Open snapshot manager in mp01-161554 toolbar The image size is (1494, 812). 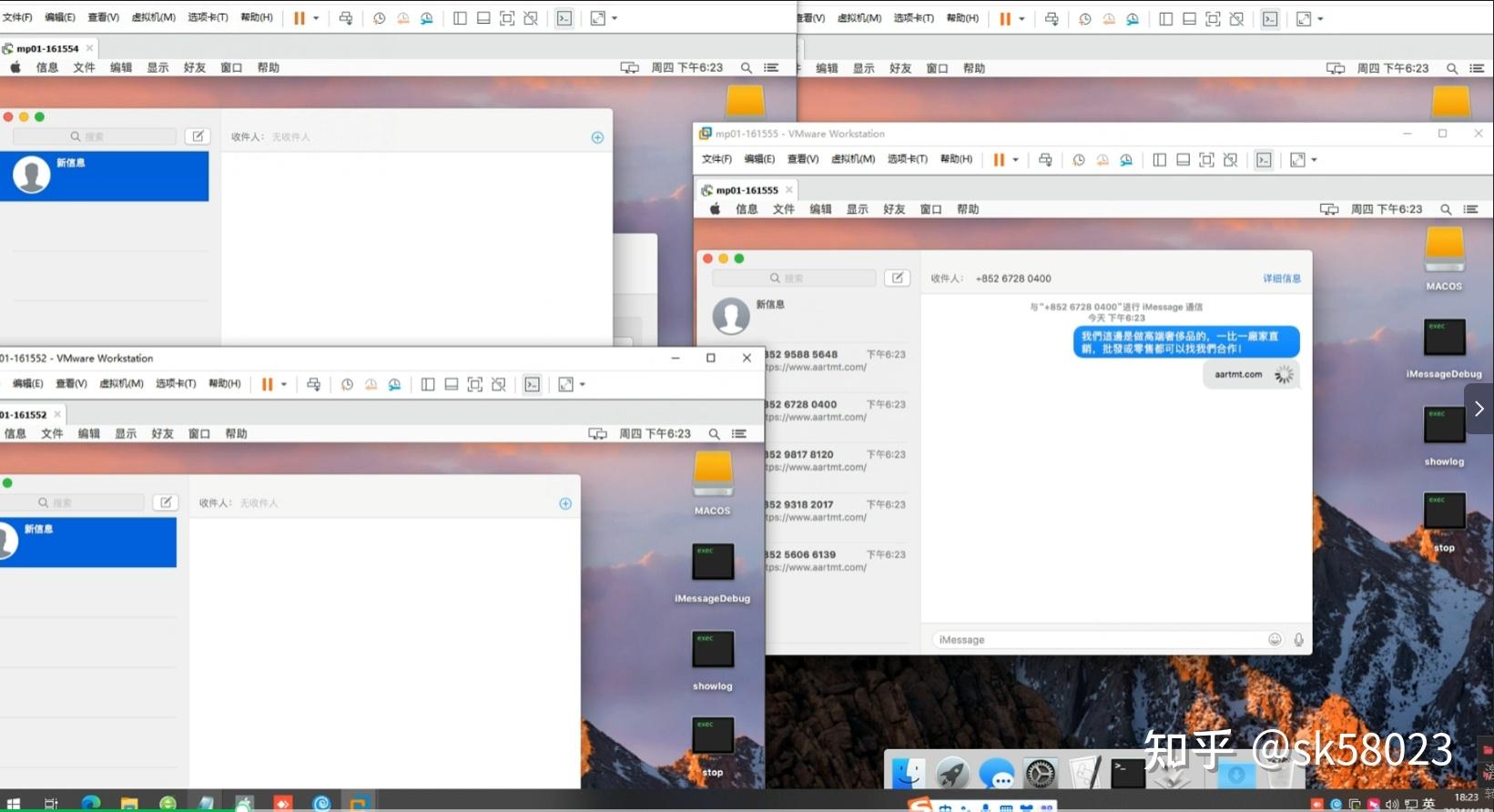427,18
